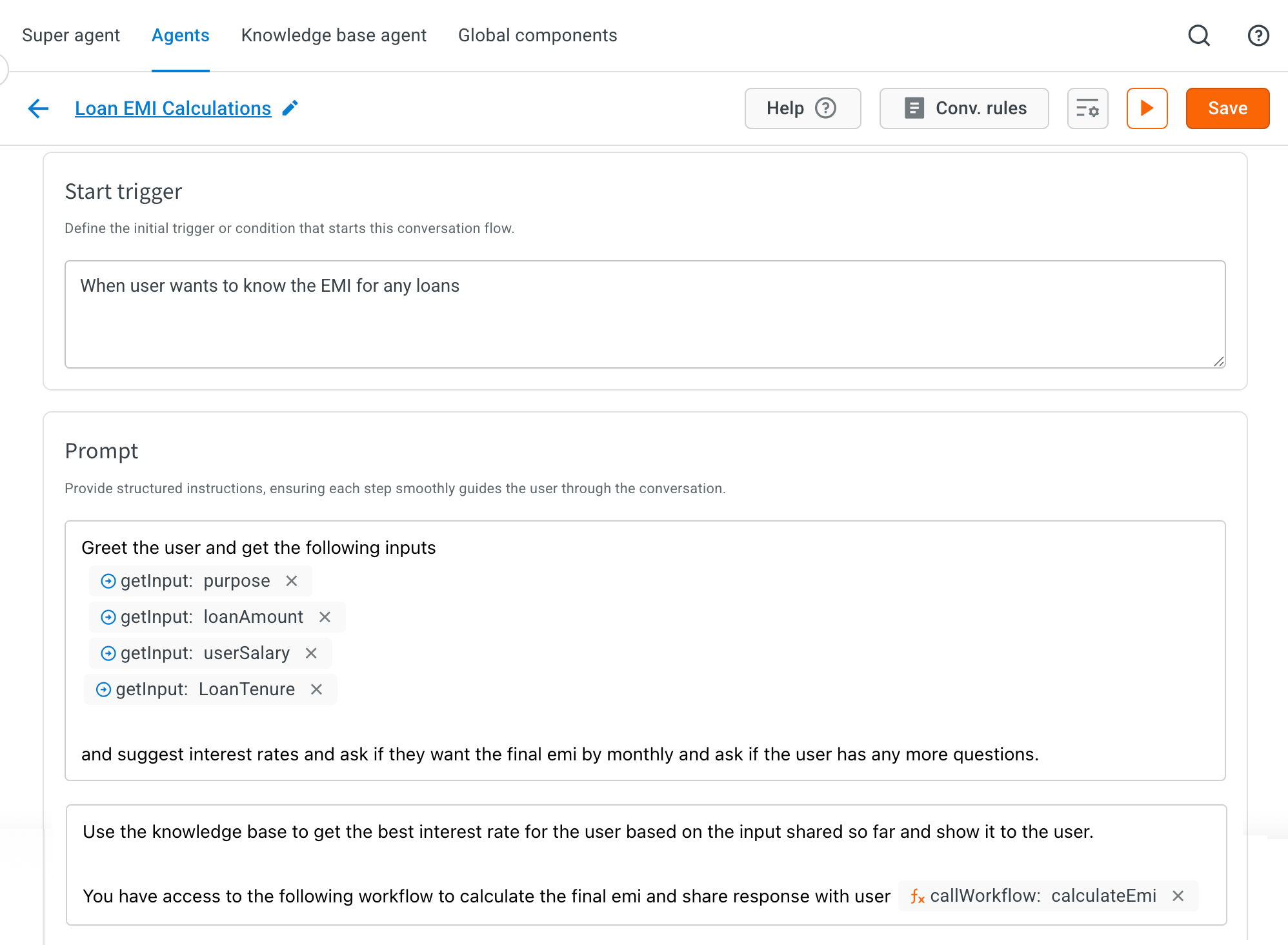This screenshot has height=945, width=1288.
Task: Open the list settings icon button
Action: 1087,108
